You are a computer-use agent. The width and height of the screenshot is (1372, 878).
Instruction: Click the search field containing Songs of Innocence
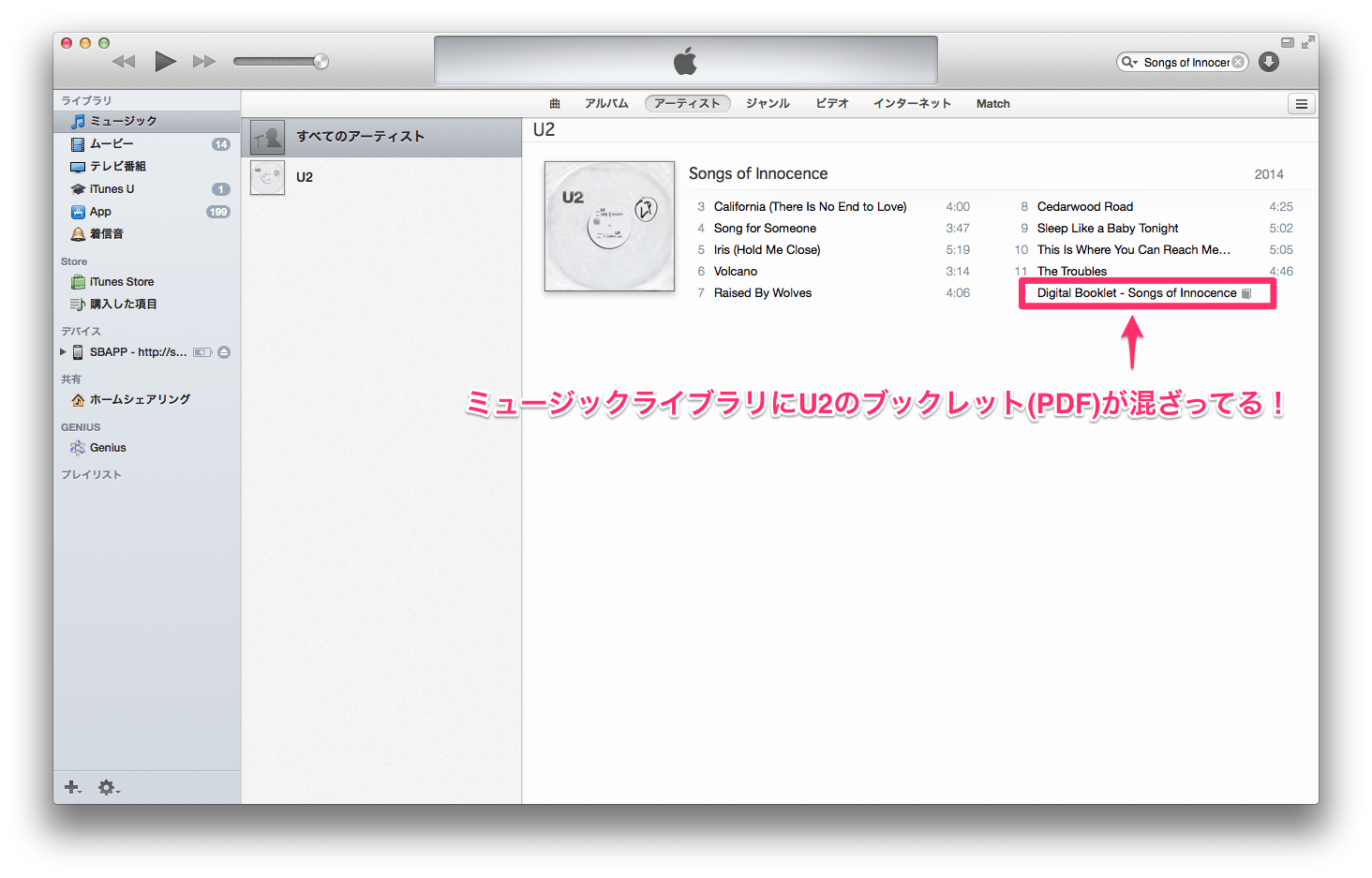coord(1183,62)
